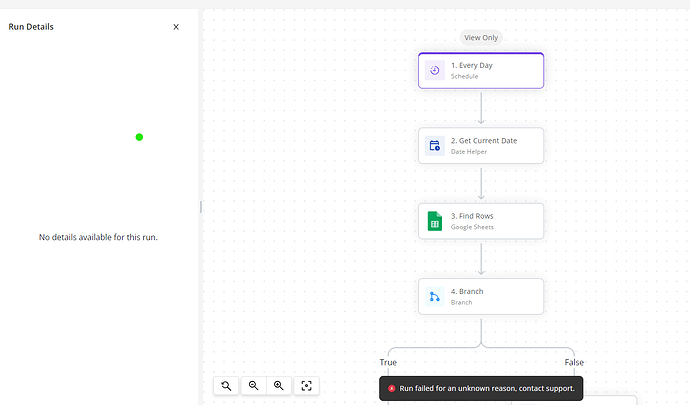This screenshot has width=690, height=405.
Task: Click the run failed error notification
Action: click(481, 388)
